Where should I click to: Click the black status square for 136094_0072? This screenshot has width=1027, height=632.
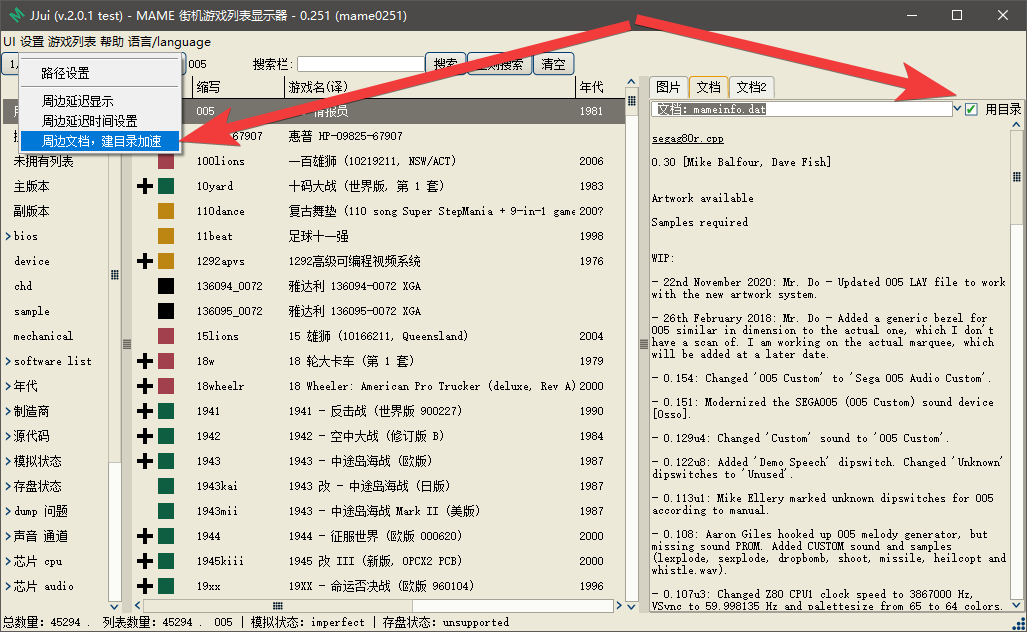[166, 286]
